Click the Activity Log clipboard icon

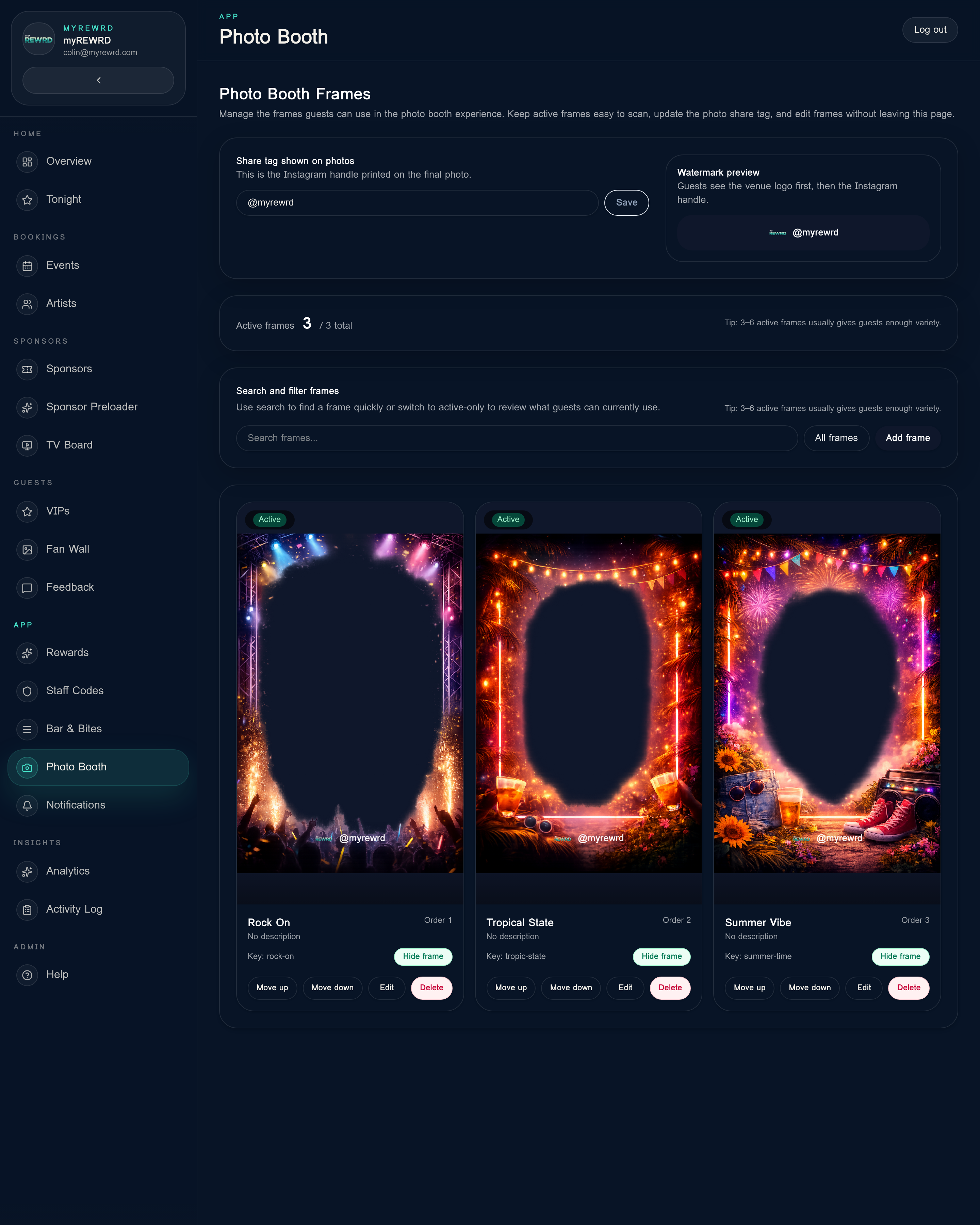click(x=27, y=910)
